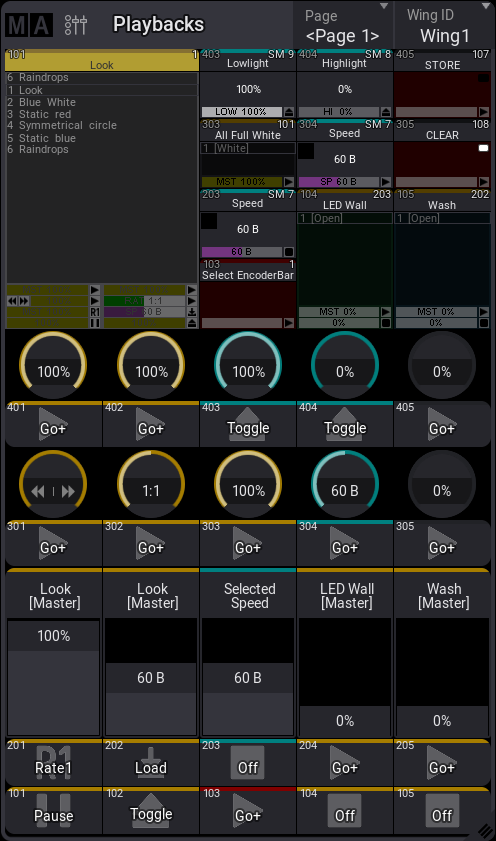Image resolution: width=496 pixels, height=841 pixels.
Task: Select the 305 CLEAR executor tile
Action: coord(442,153)
